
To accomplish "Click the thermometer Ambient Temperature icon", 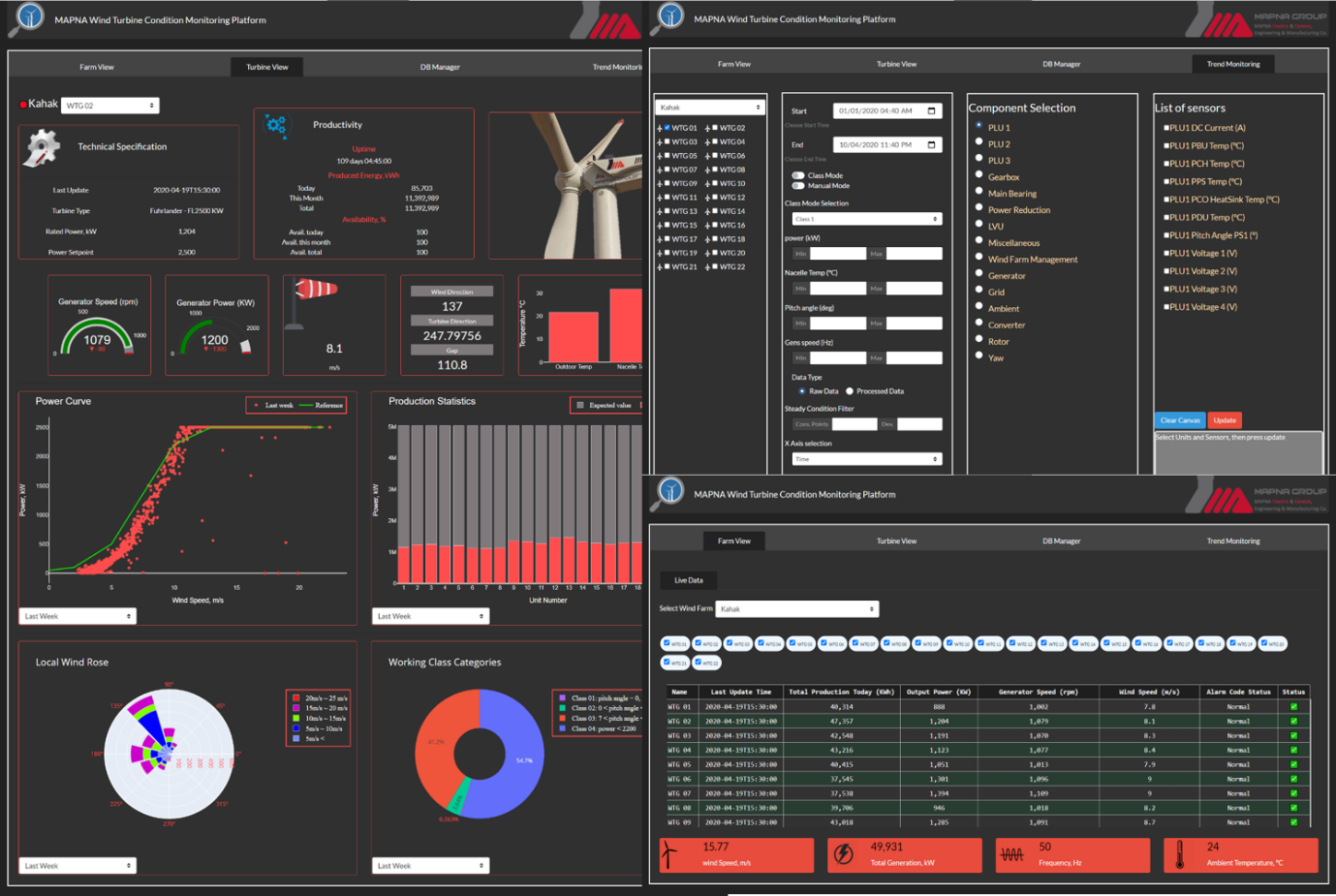I will (x=1179, y=854).
